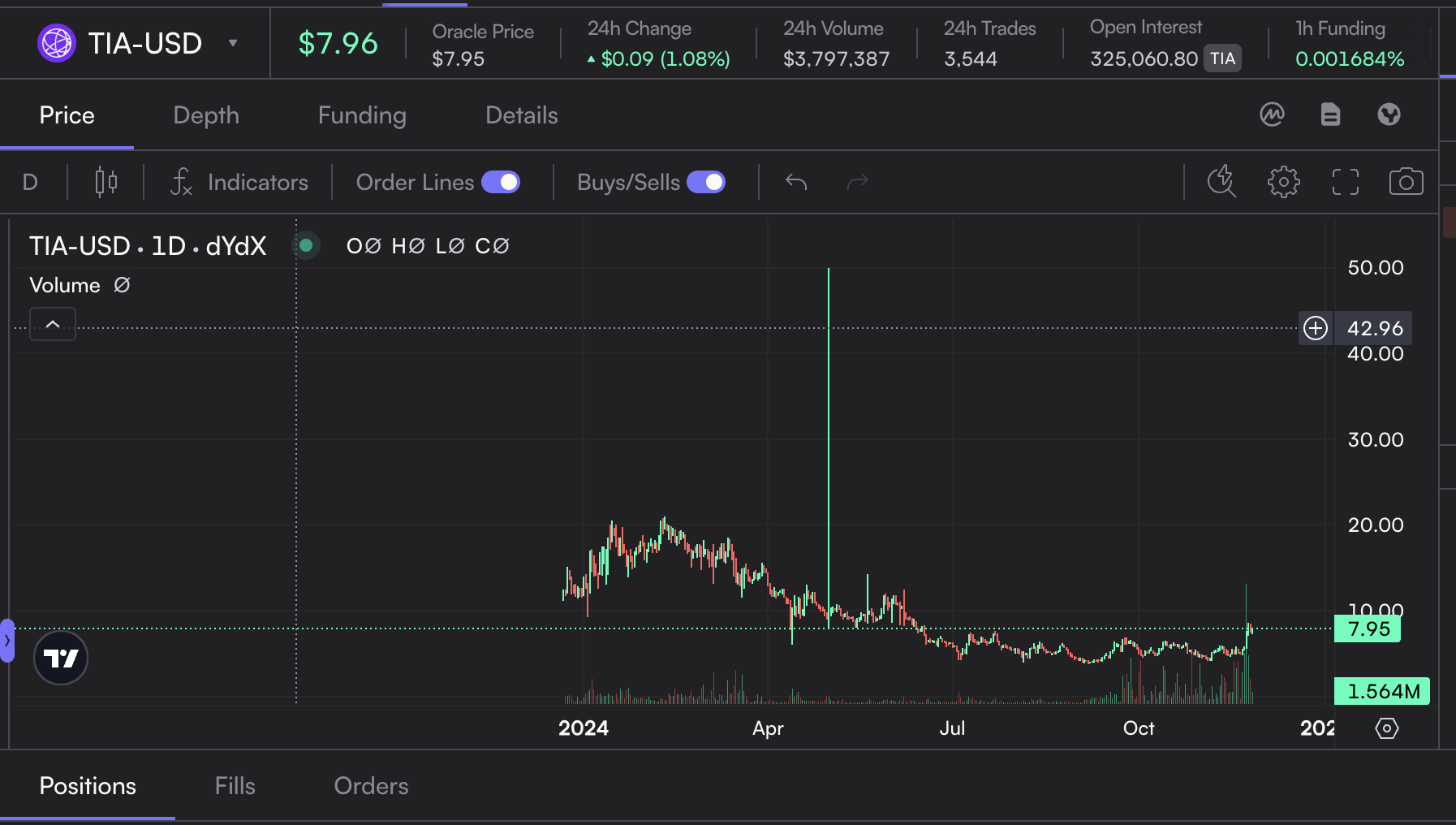Collapse the chart legend with chevron
This screenshot has height=825, width=1456.
53,324
